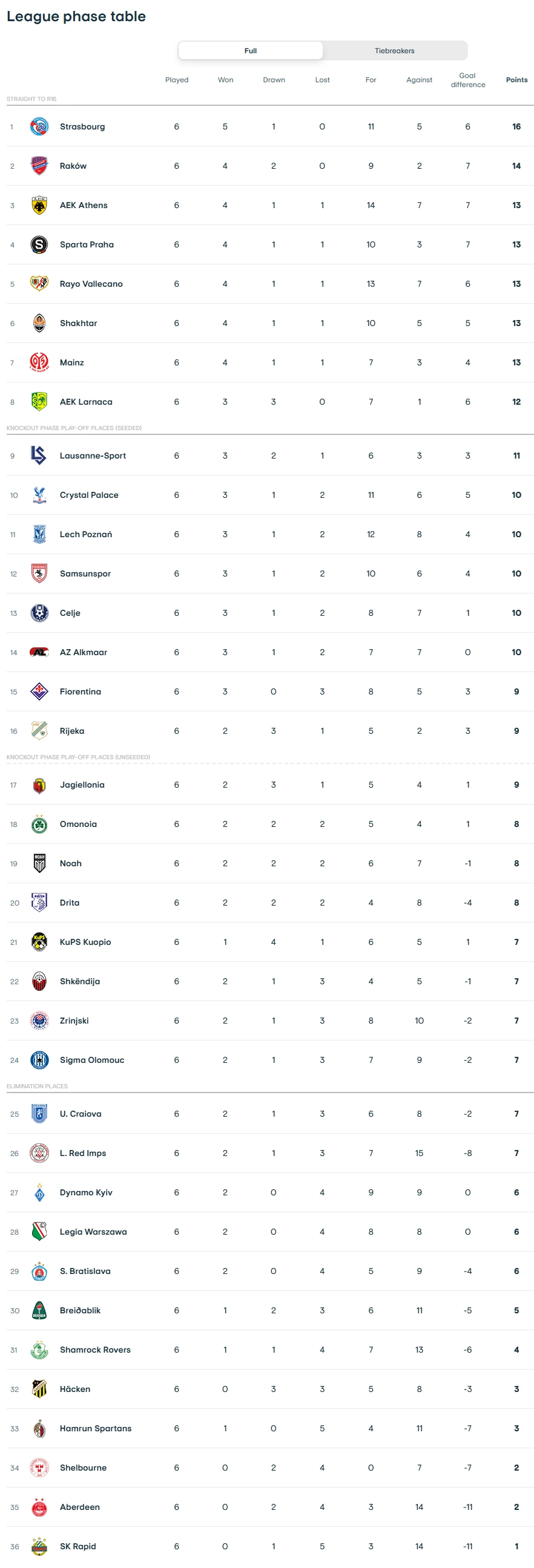534x1568 pixels.
Task: Click the Goal difference column header
Action: coord(467,80)
